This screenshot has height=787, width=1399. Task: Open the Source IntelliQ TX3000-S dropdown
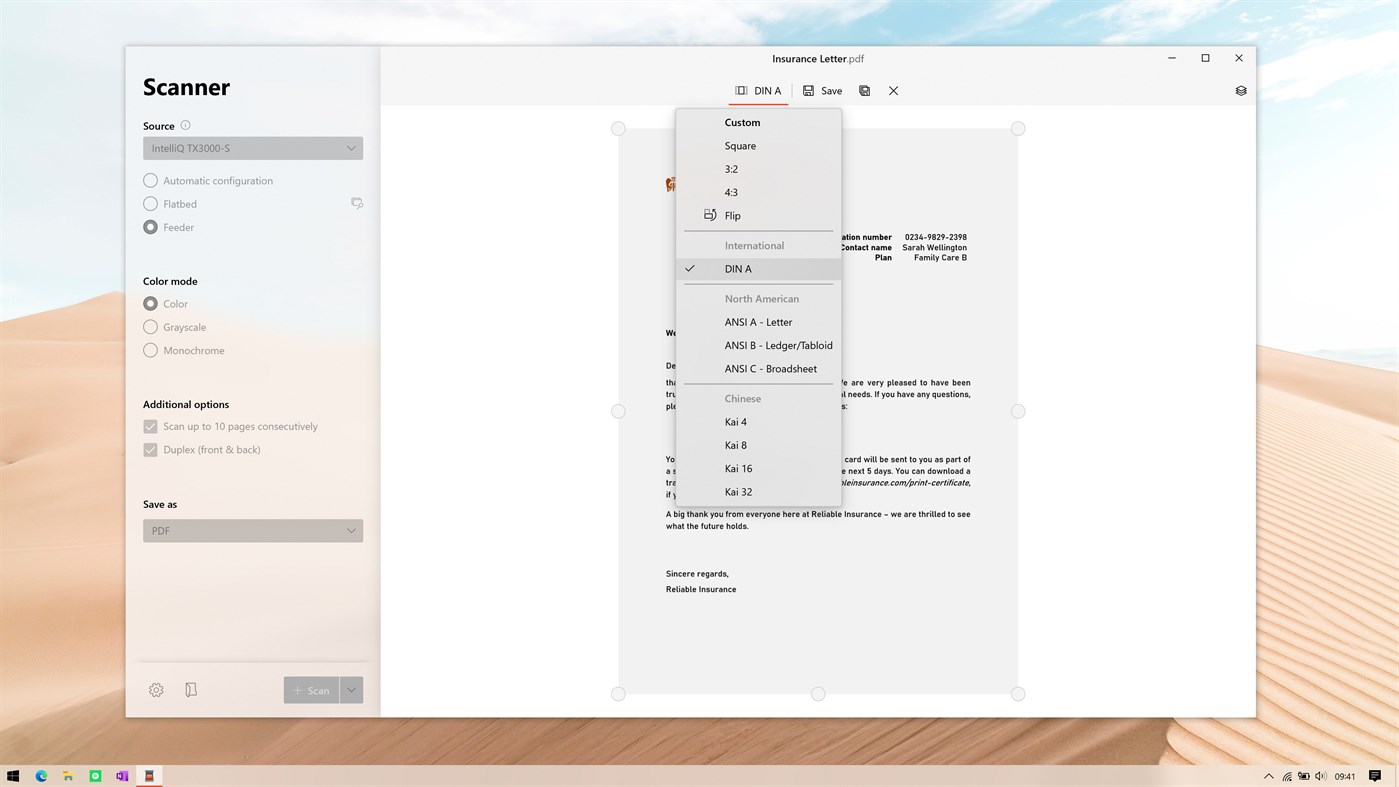click(x=253, y=148)
